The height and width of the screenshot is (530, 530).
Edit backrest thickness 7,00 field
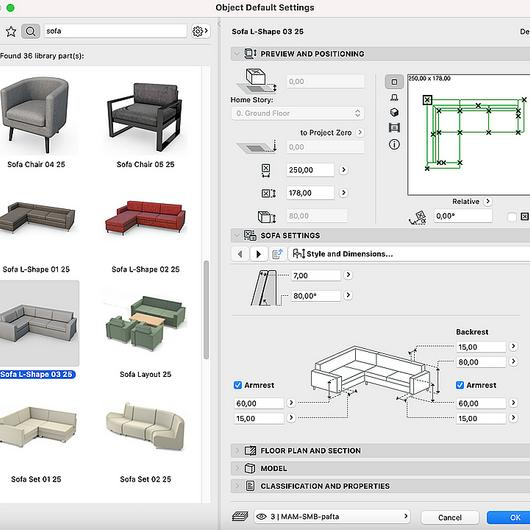[316, 275]
